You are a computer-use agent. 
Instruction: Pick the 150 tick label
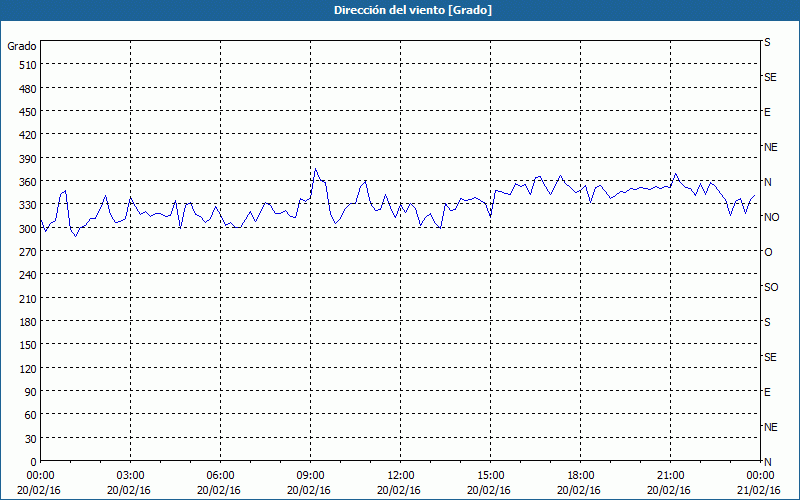[28, 345]
